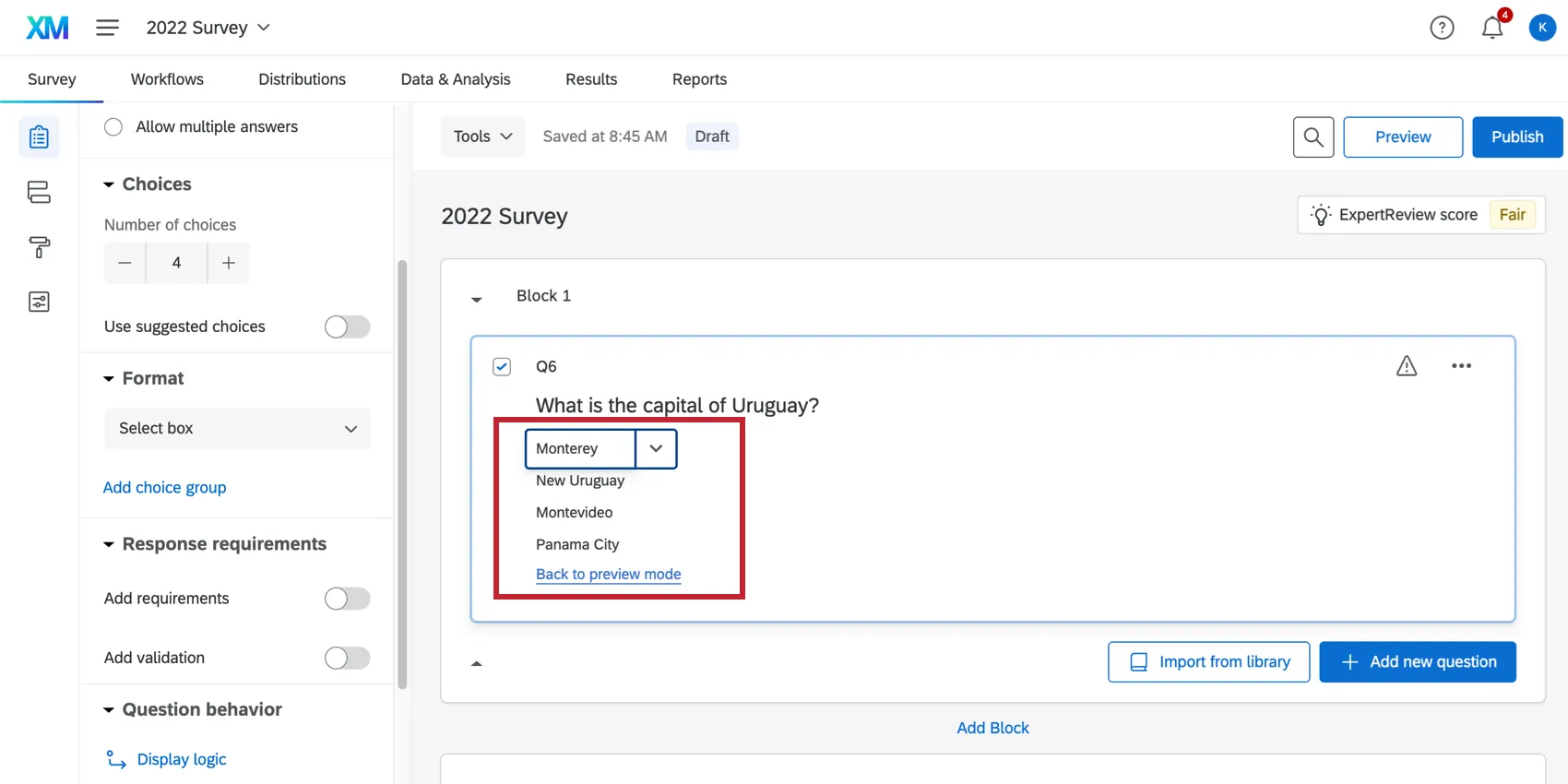1568x784 pixels.
Task: Open Survey options sidebar icon
Action: click(x=39, y=302)
